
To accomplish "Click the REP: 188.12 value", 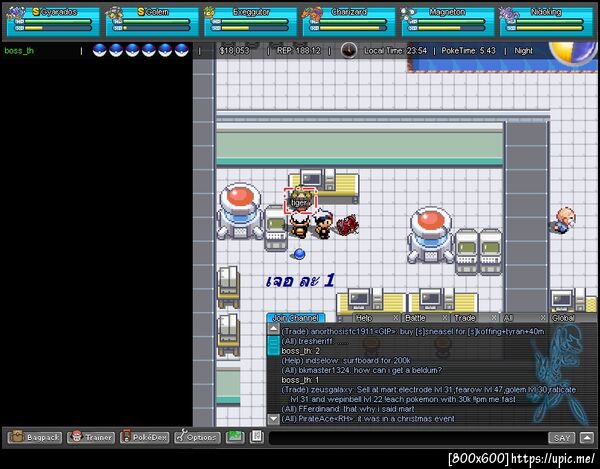I will tap(298, 50).
